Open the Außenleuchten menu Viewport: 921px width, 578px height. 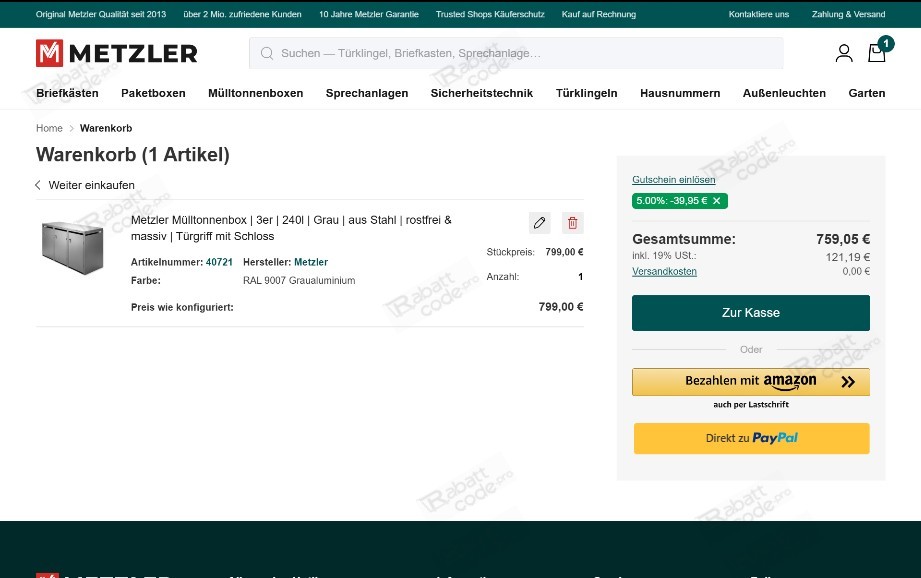pyautogui.click(x=784, y=93)
